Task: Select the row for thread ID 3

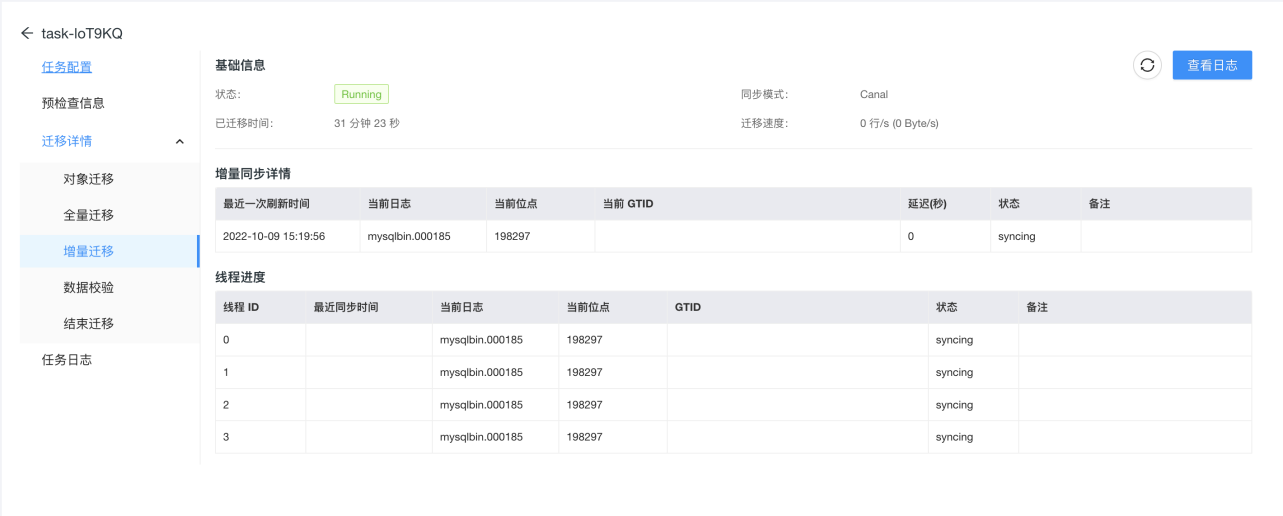Action: pos(733,437)
